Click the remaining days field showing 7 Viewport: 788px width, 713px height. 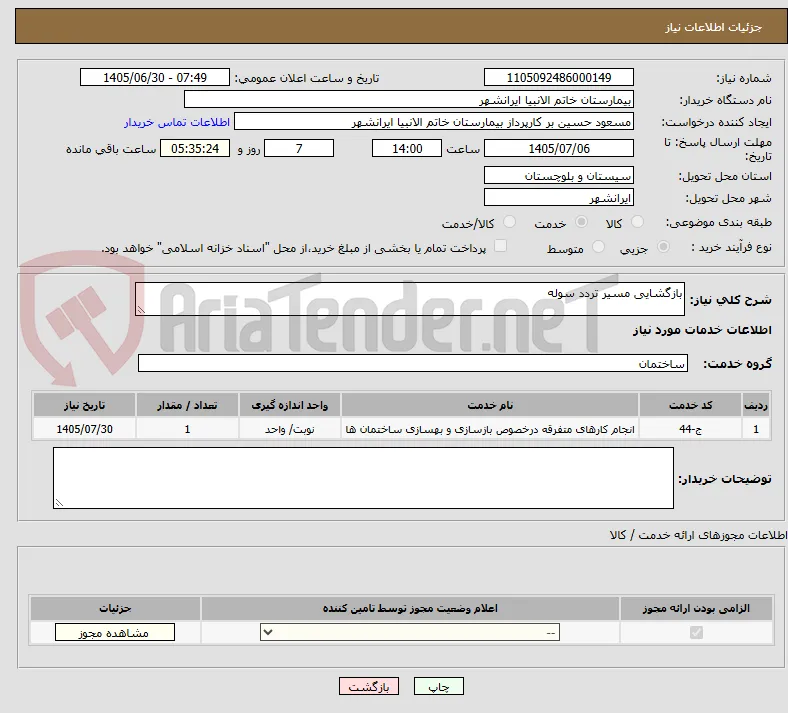click(299, 148)
